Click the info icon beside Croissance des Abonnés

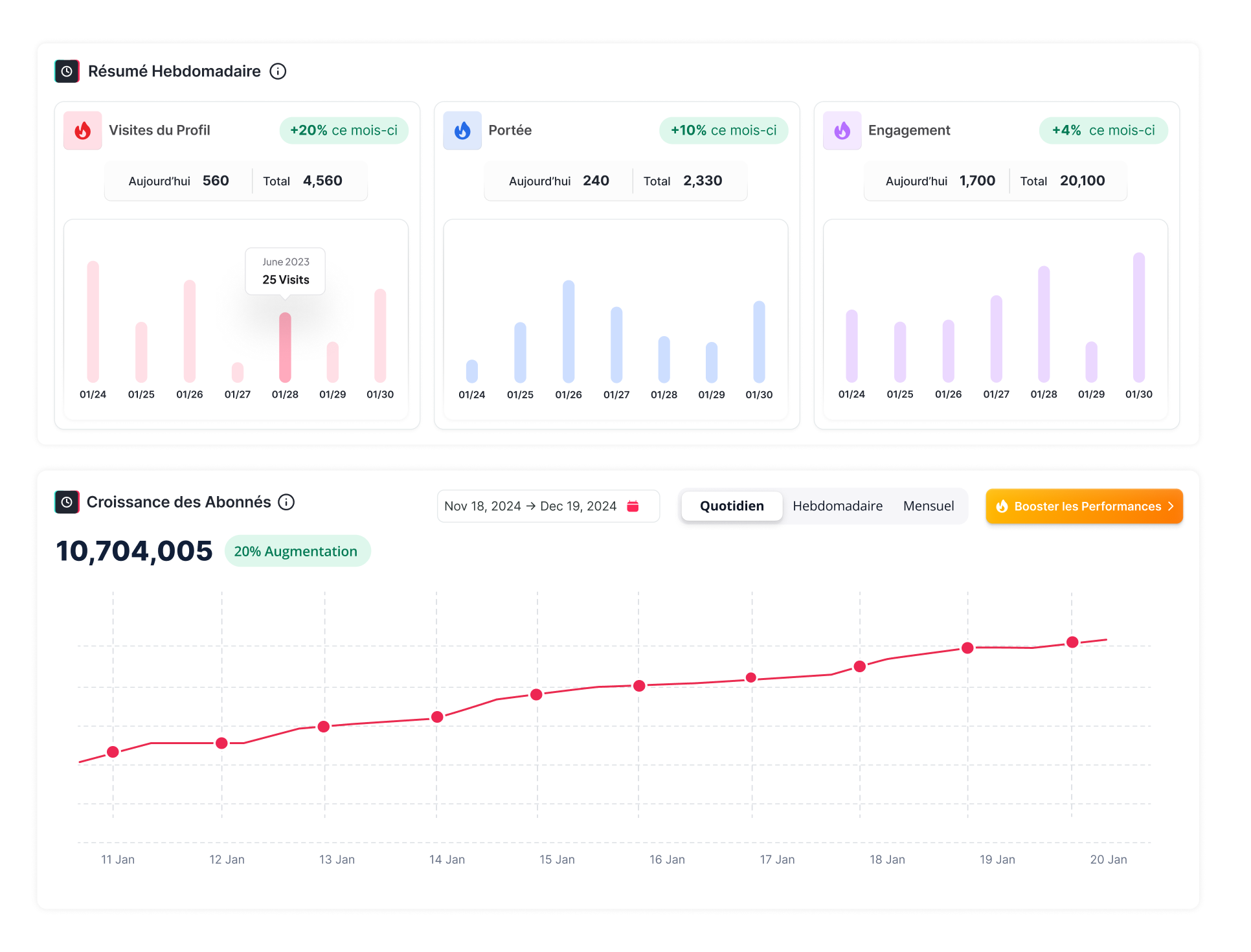point(286,502)
